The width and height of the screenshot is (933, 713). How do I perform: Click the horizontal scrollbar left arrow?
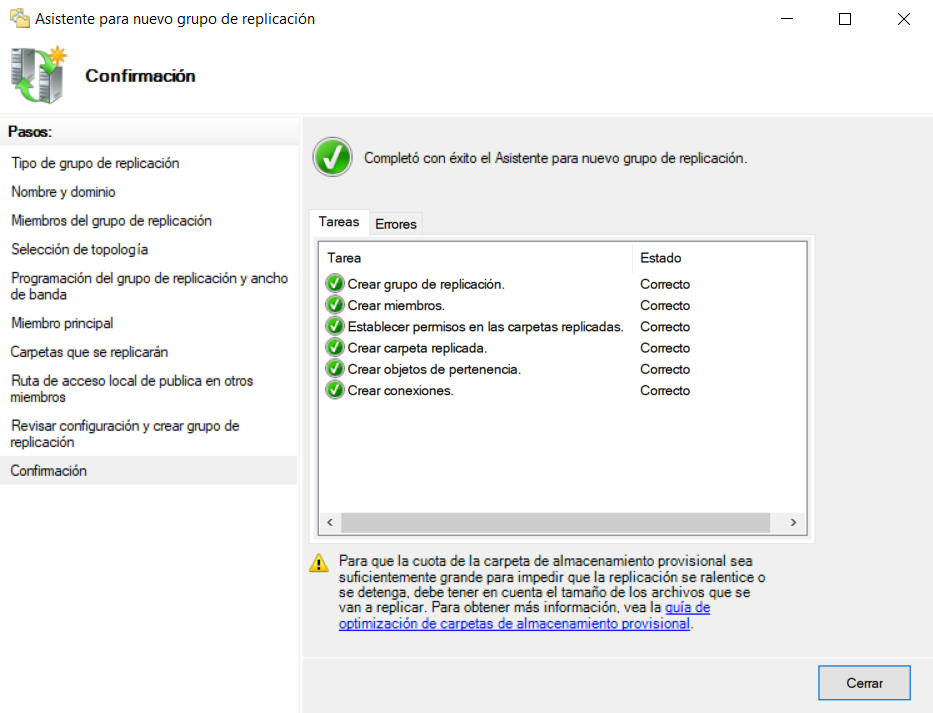point(330,523)
